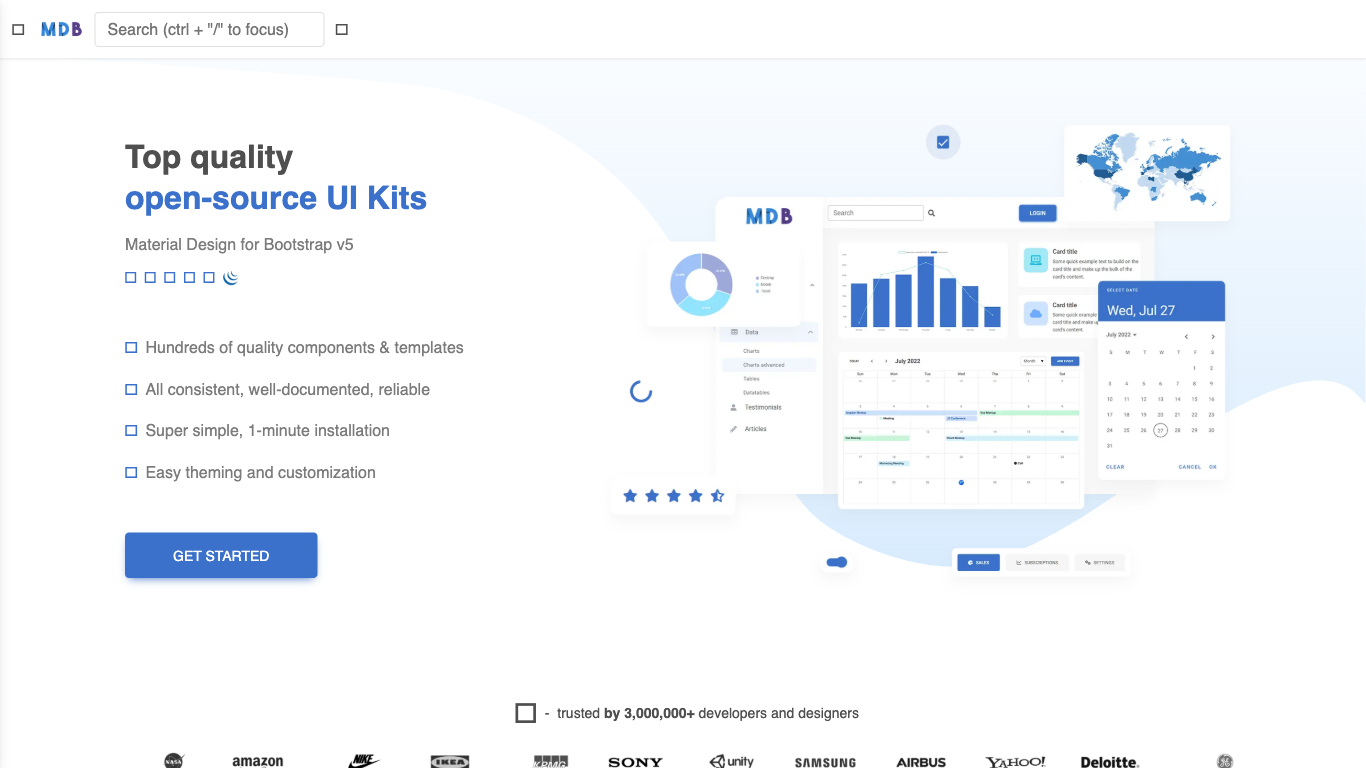Click the 'open-source UI Kits' heading text
The height and width of the screenshot is (768, 1366).
click(276, 198)
